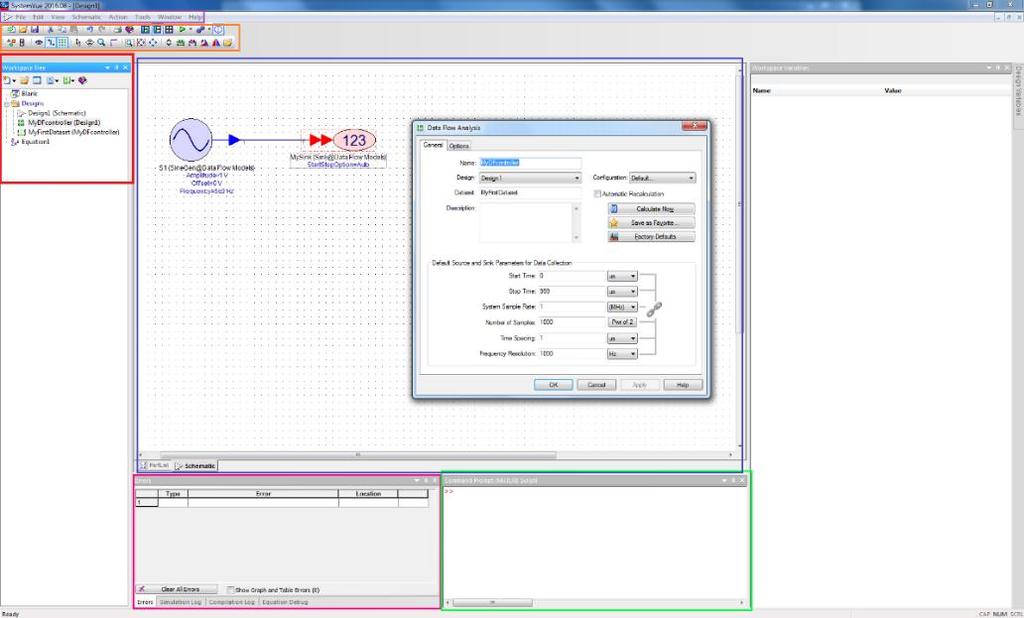The height and width of the screenshot is (618, 1024).
Task: Select the pointer arrow tool in the toolbar
Action: pos(78,42)
